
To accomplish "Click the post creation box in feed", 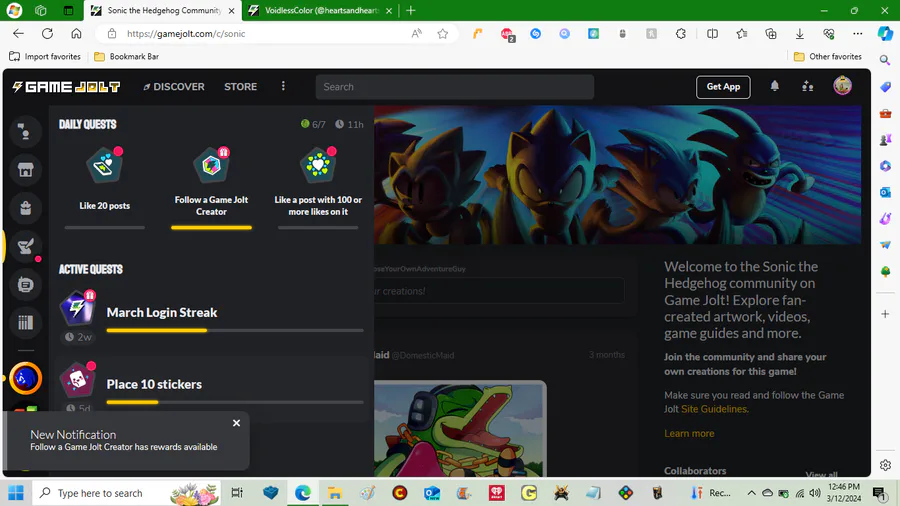I will click(x=498, y=291).
